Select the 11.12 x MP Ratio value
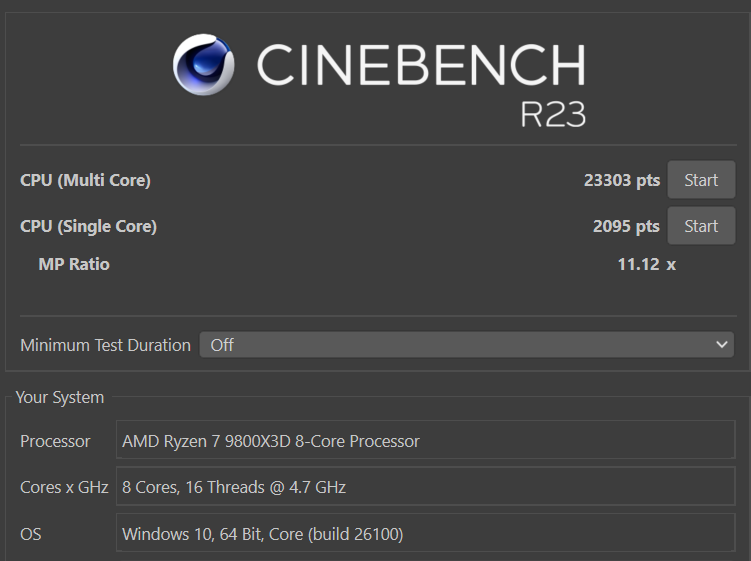 [x=647, y=264]
